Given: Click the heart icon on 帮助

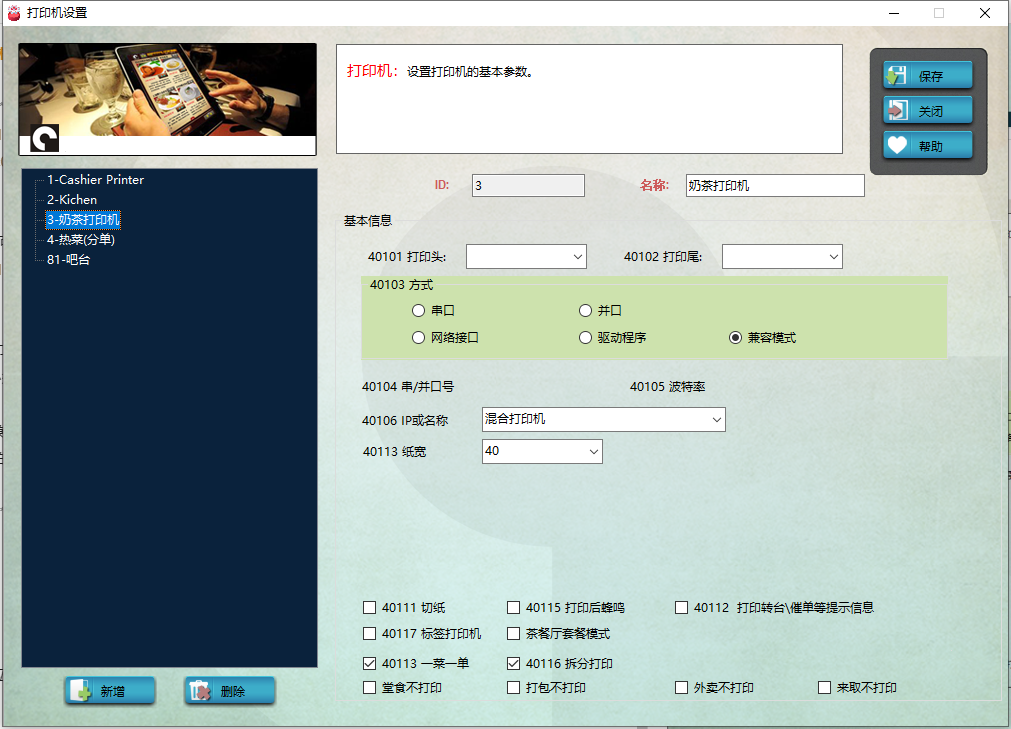Looking at the screenshot, I should point(896,145).
